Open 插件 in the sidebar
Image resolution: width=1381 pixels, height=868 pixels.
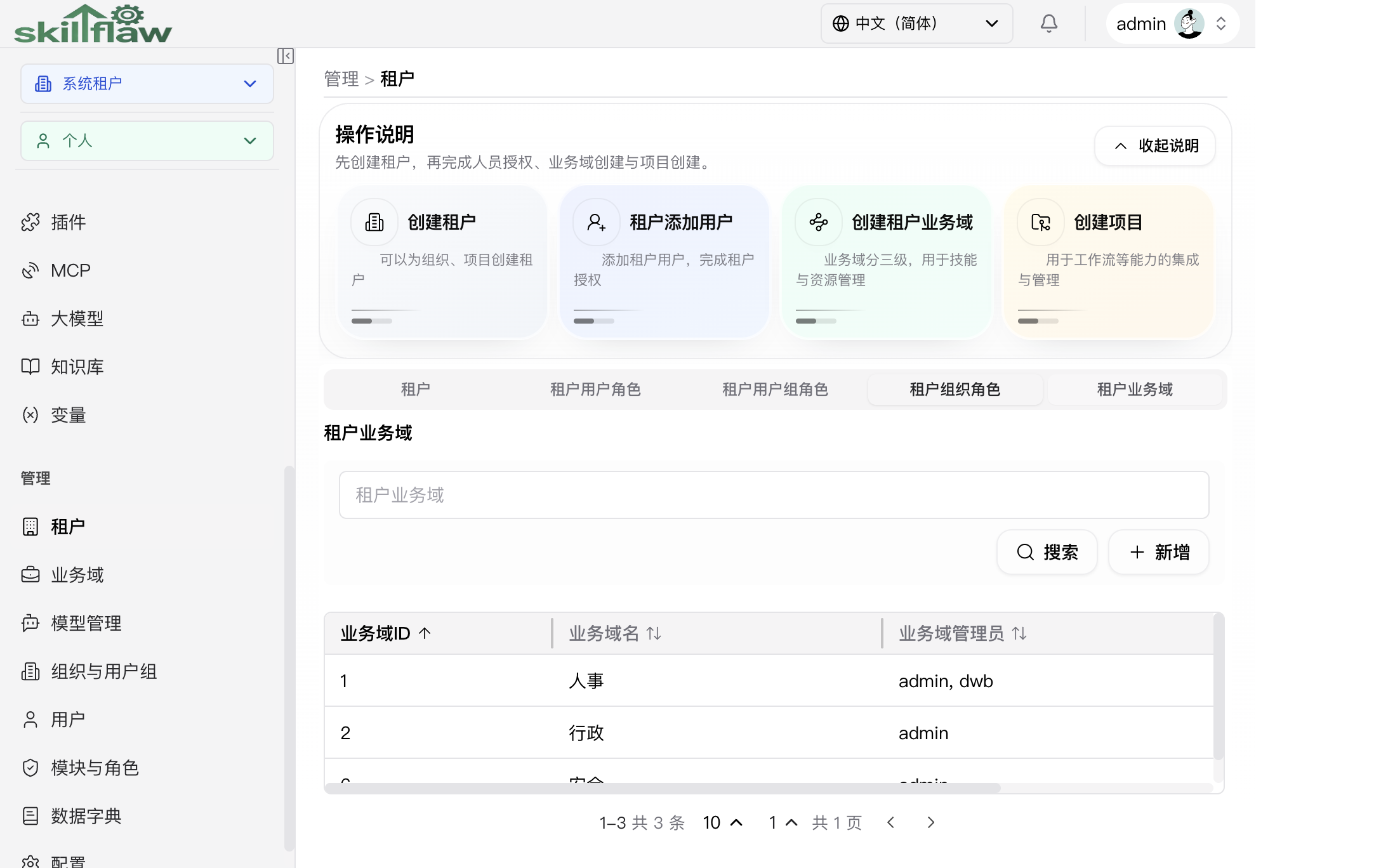pyautogui.click(x=69, y=222)
